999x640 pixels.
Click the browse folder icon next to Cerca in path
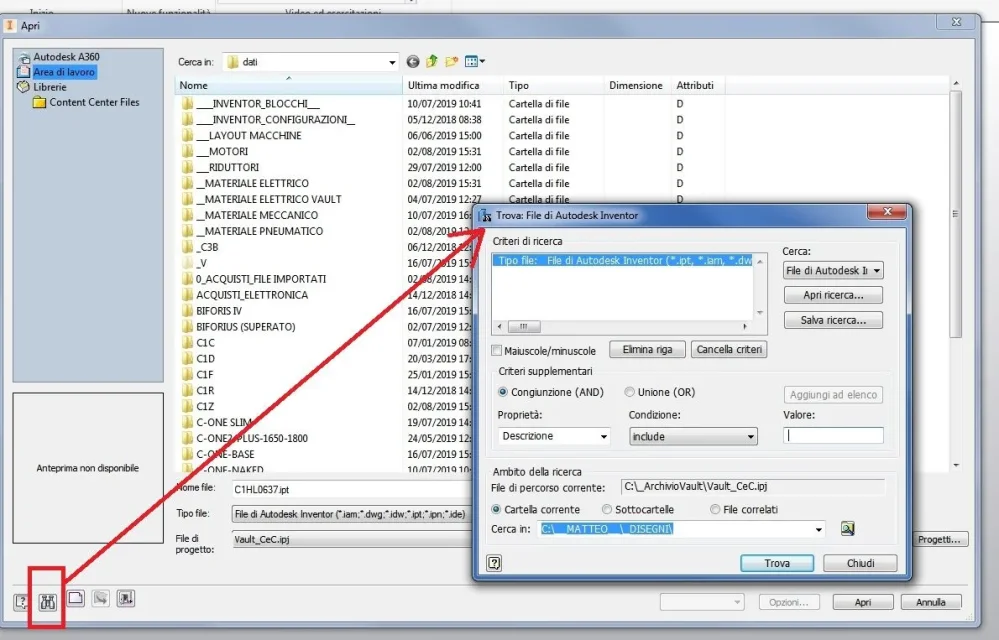pos(847,529)
